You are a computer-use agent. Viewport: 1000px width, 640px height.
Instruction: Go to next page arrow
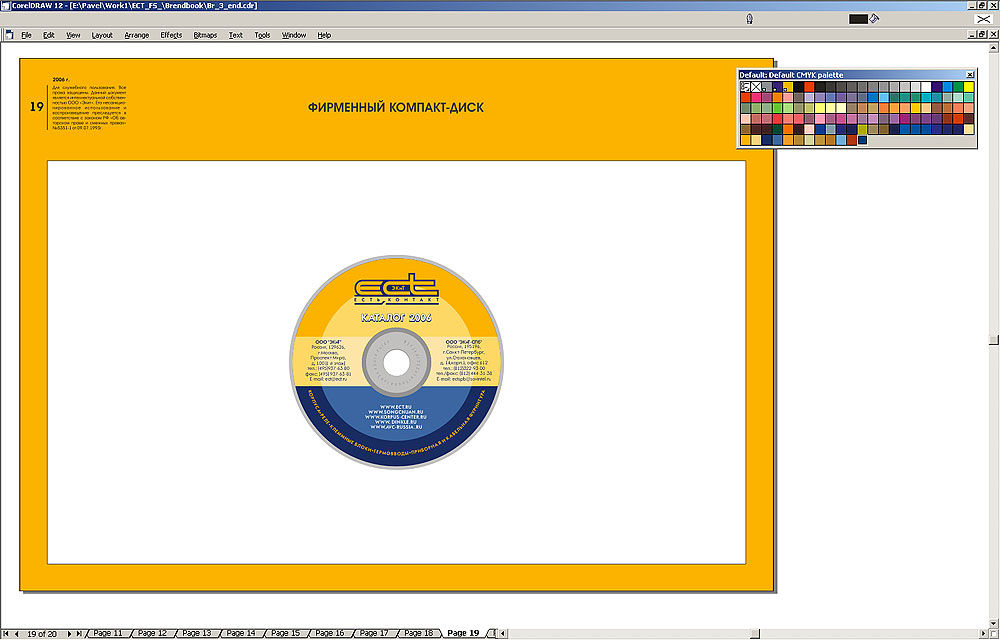pyautogui.click(x=70, y=634)
